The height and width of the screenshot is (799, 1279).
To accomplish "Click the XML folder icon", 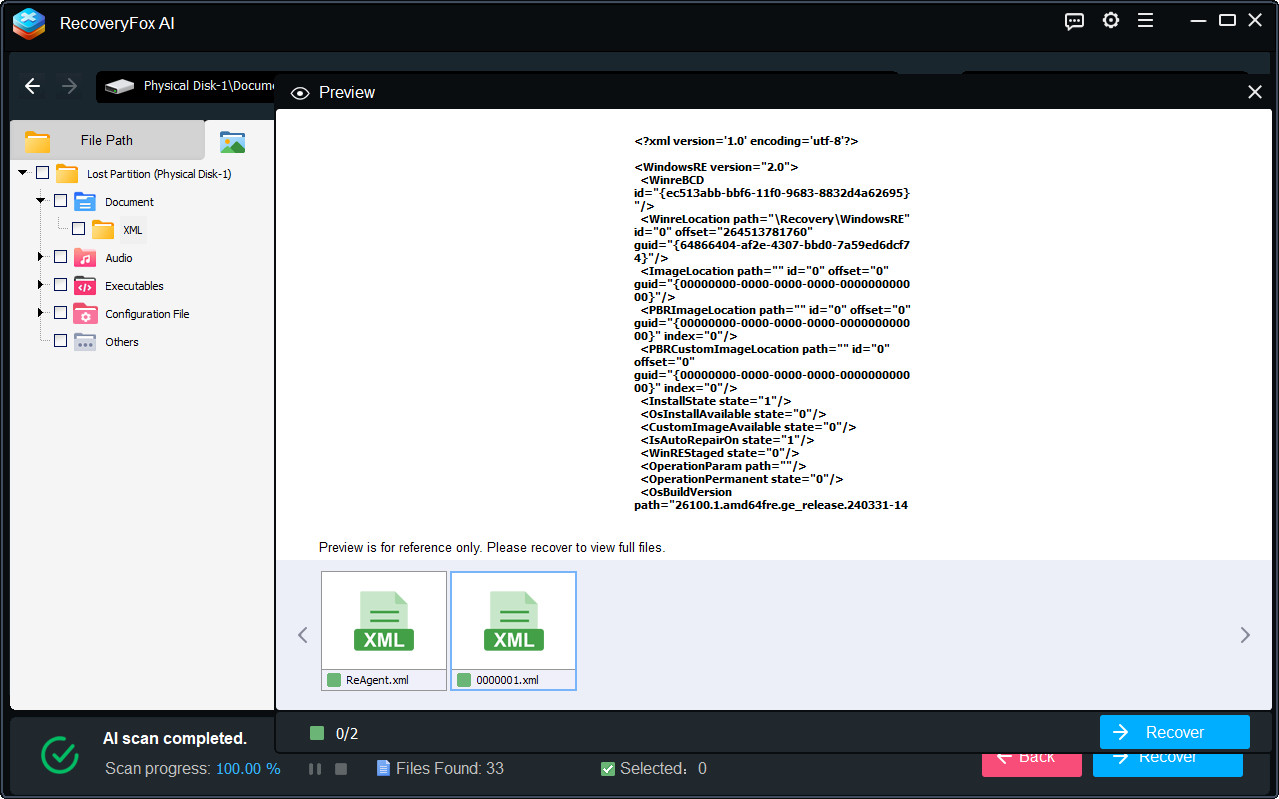I will pos(103,229).
